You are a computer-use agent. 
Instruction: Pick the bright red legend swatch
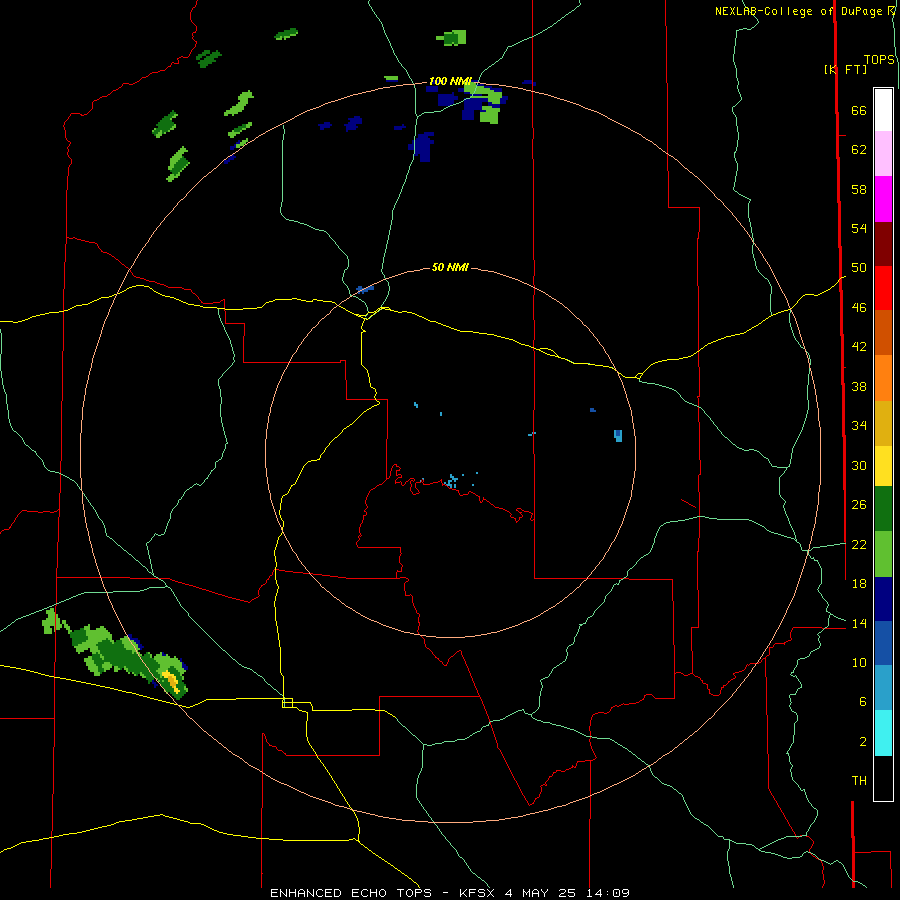pos(883,288)
